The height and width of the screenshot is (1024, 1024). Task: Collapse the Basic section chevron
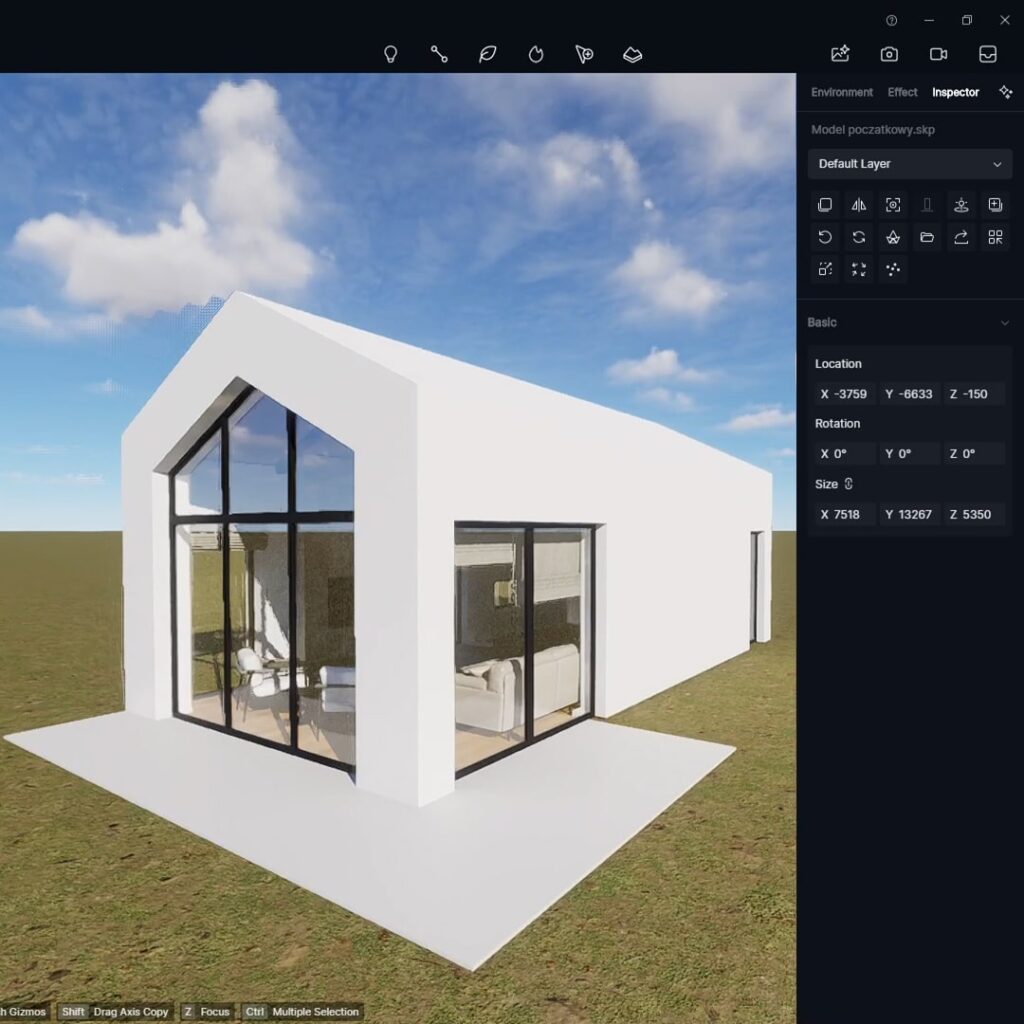pos(1004,323)
